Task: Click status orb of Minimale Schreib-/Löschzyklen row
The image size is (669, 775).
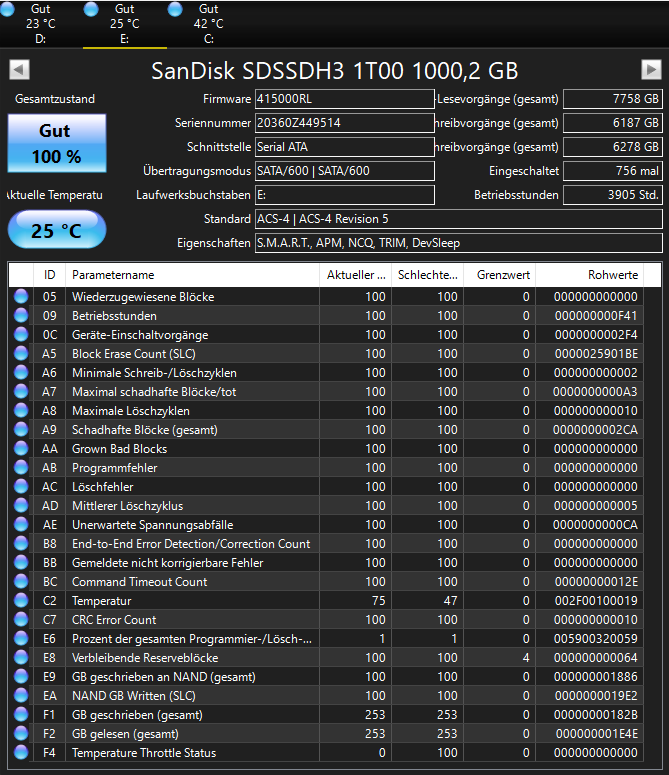Action: [21, 373]
